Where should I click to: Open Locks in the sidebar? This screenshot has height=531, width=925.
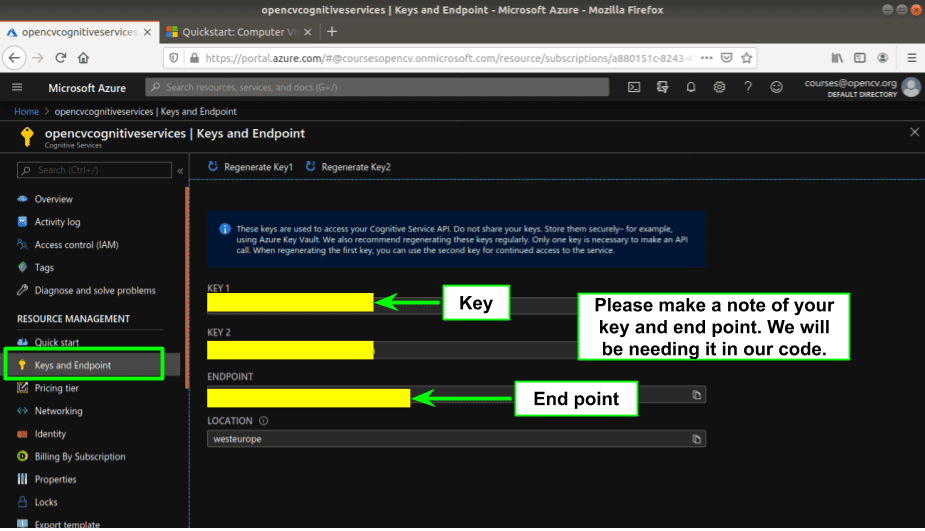click(45, 502)
